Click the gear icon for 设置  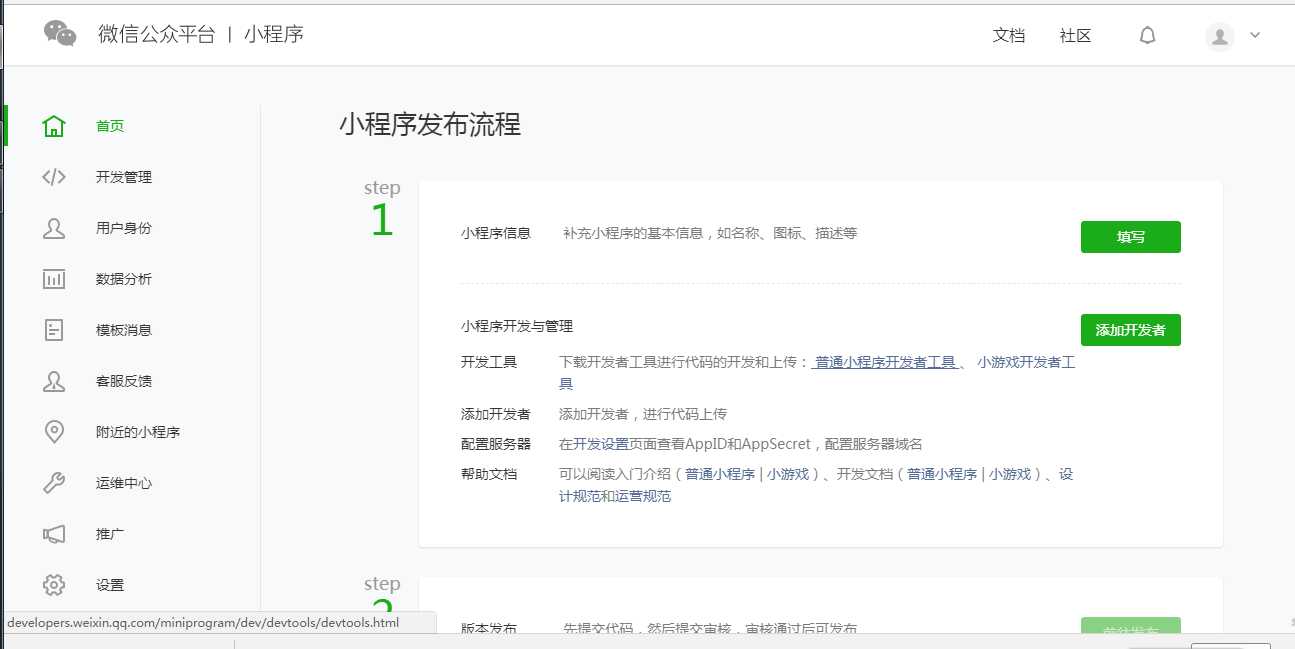tap(54, 585)
